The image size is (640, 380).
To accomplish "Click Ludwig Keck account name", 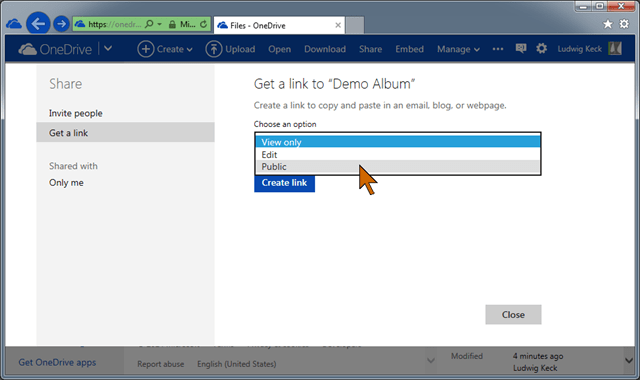I will (580, 49).
